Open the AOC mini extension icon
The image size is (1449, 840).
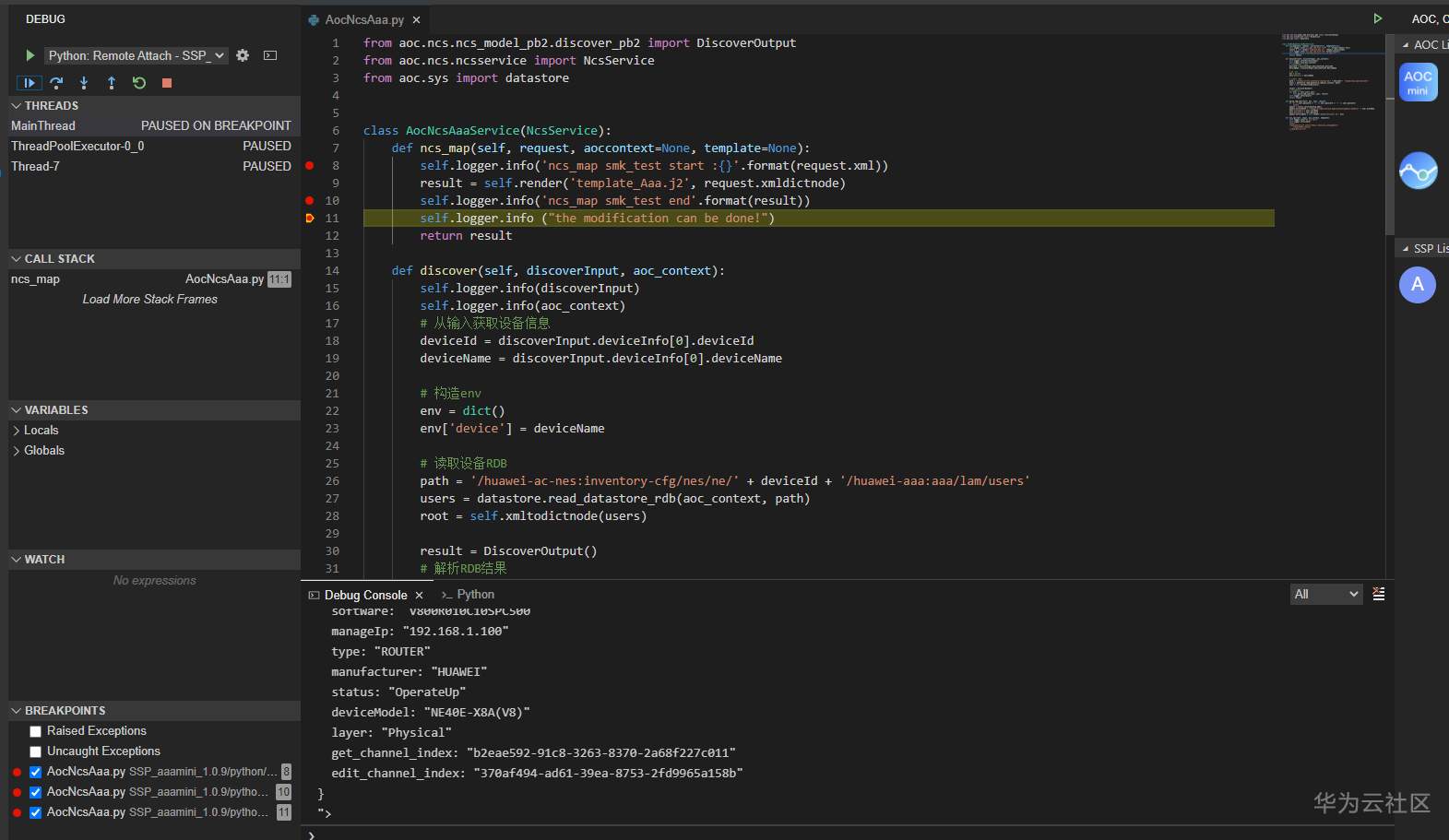pos(1418,83)
